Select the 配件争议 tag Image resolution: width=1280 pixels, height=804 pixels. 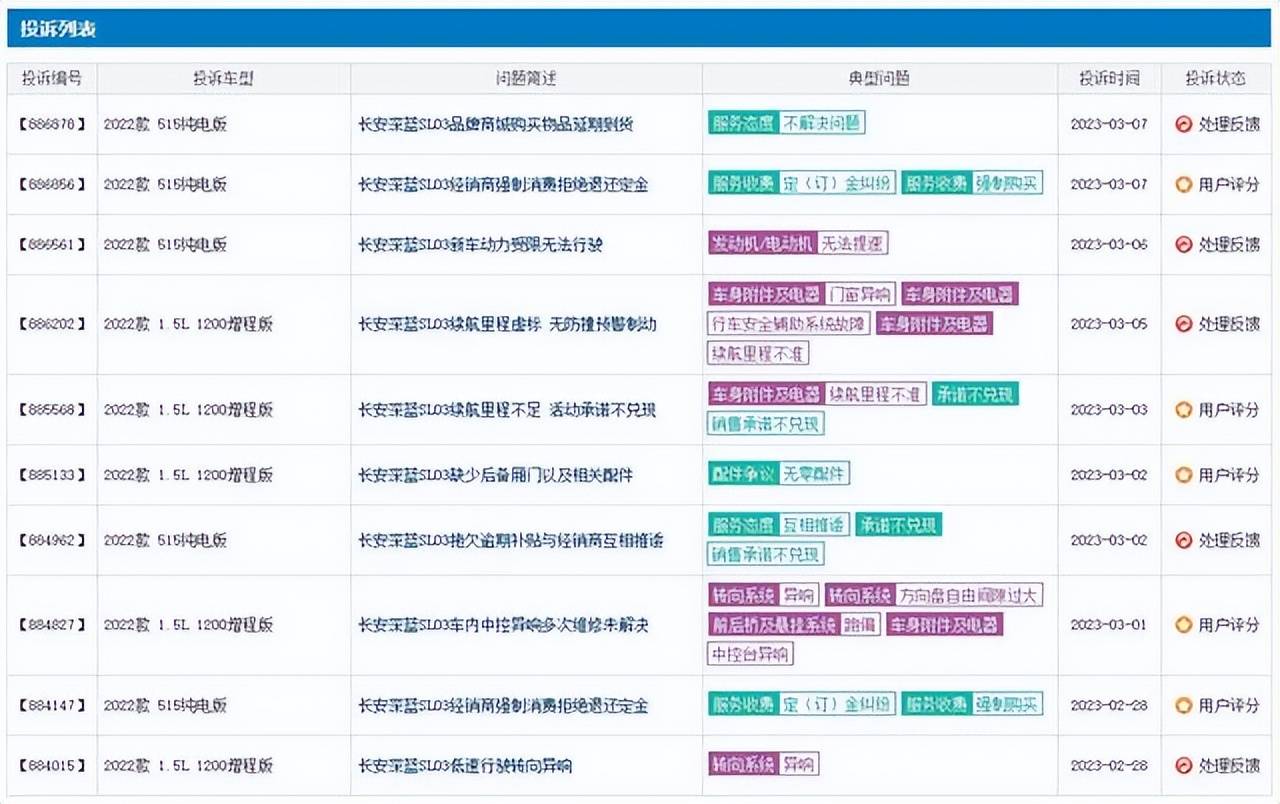coord(743,473)
